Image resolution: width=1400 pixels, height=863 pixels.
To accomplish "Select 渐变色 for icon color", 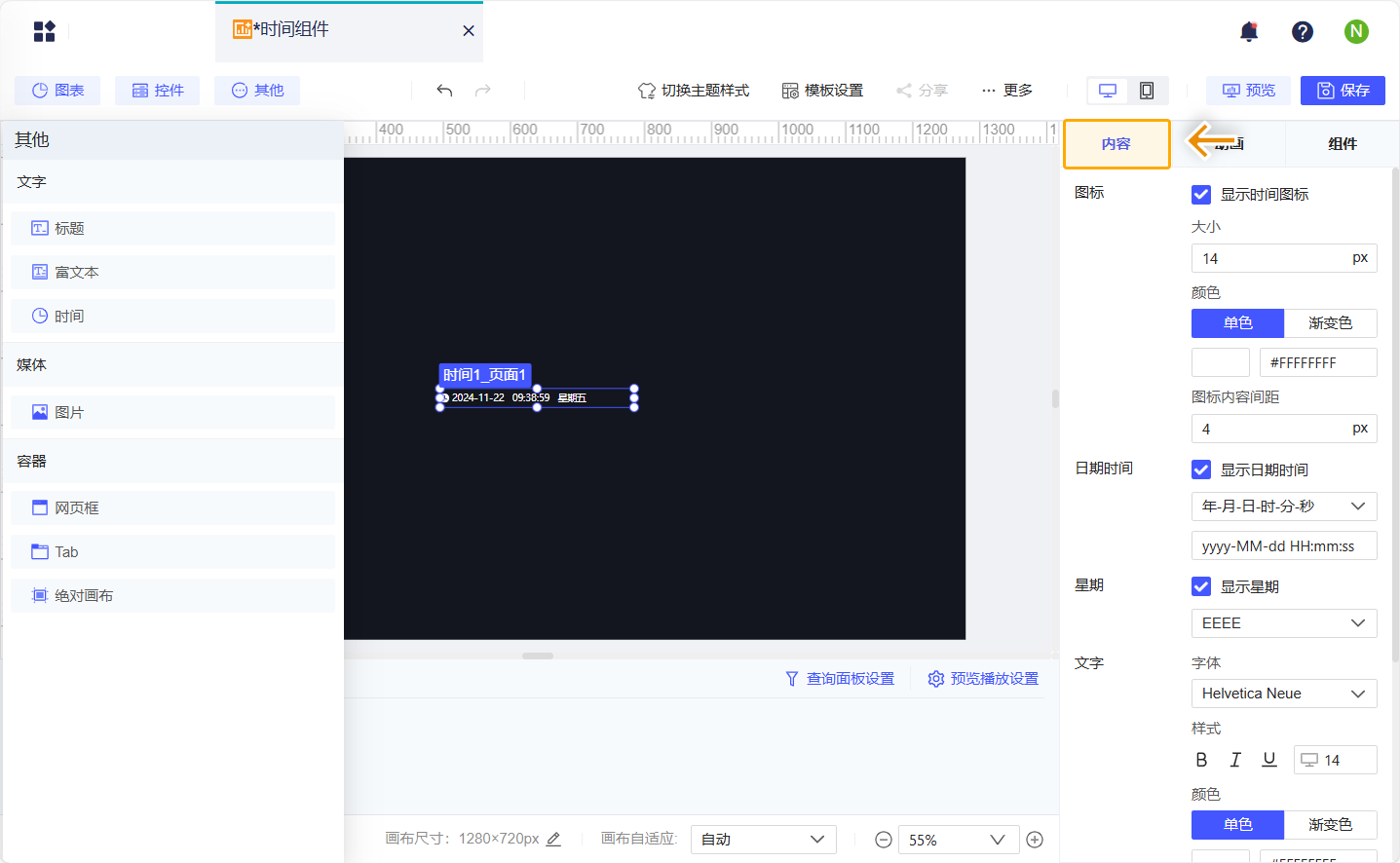I will tap(1331, 323).
